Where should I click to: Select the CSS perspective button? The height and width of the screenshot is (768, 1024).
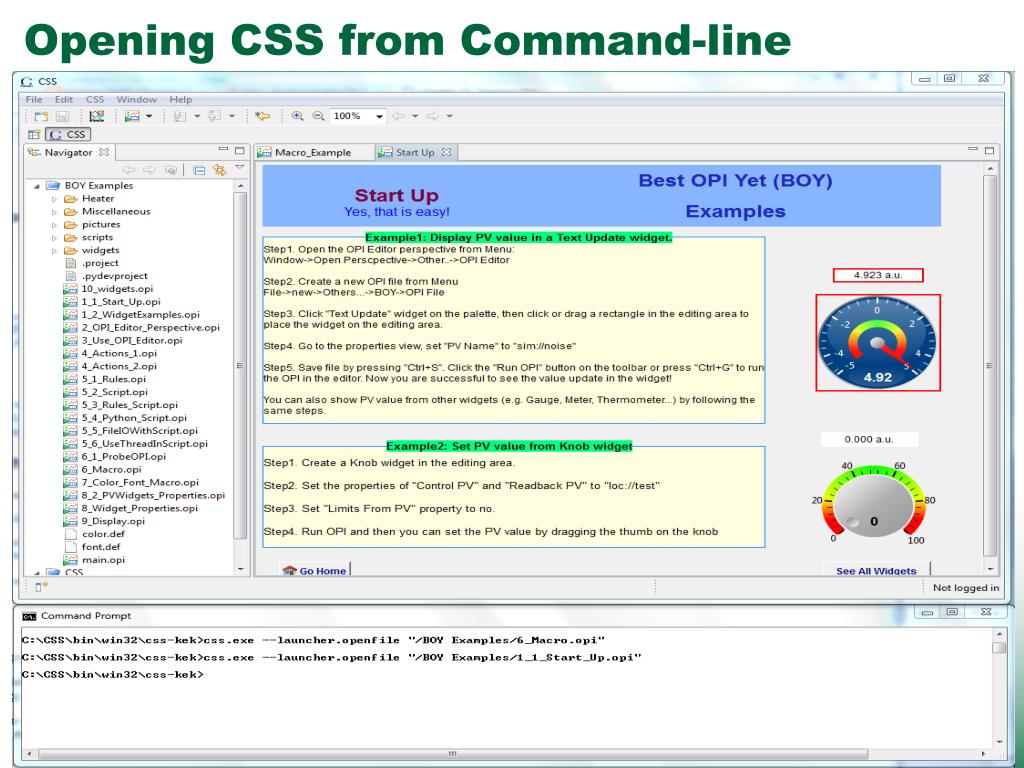click(x=68, y=135)
